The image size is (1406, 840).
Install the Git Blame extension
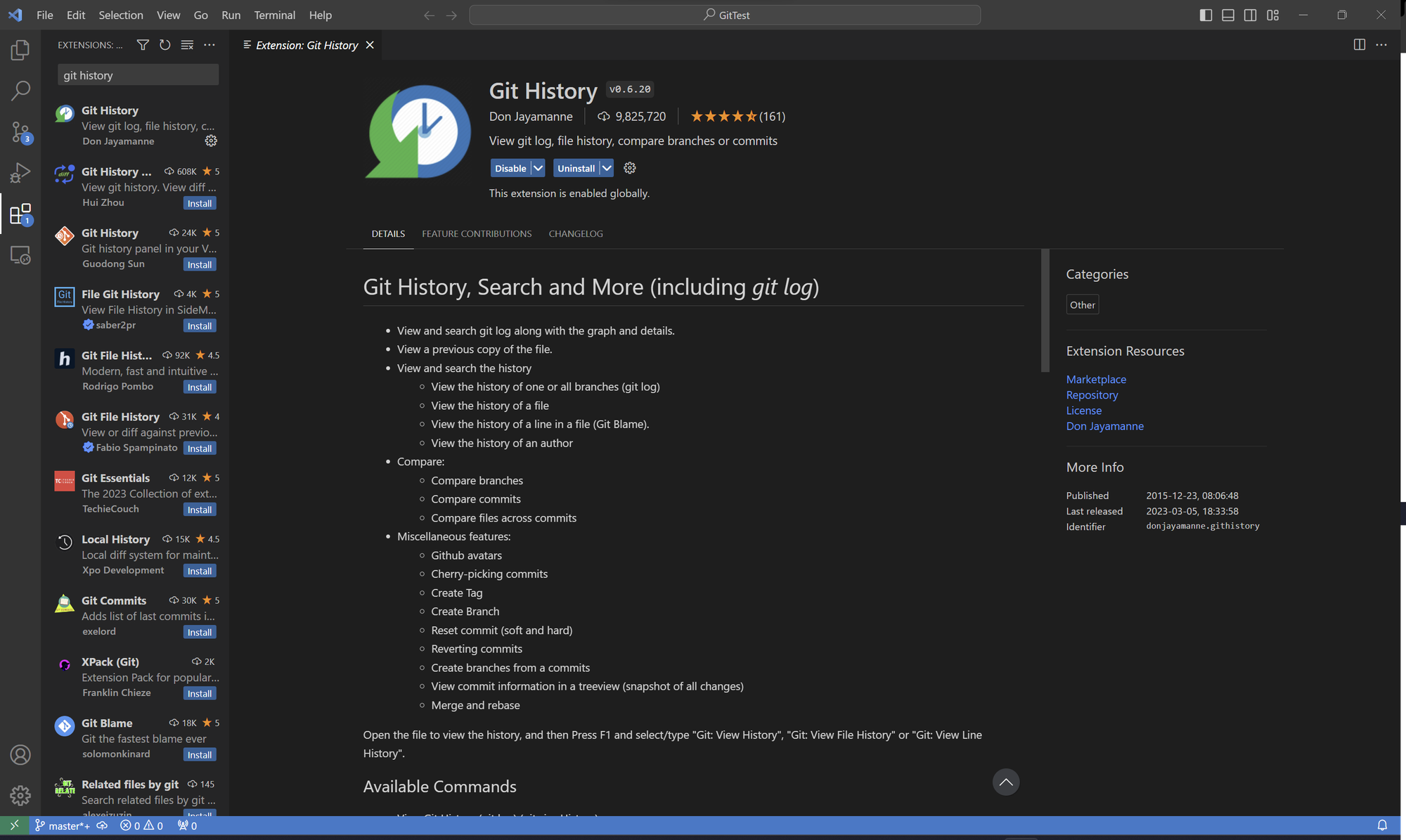[x=200, y=754]
